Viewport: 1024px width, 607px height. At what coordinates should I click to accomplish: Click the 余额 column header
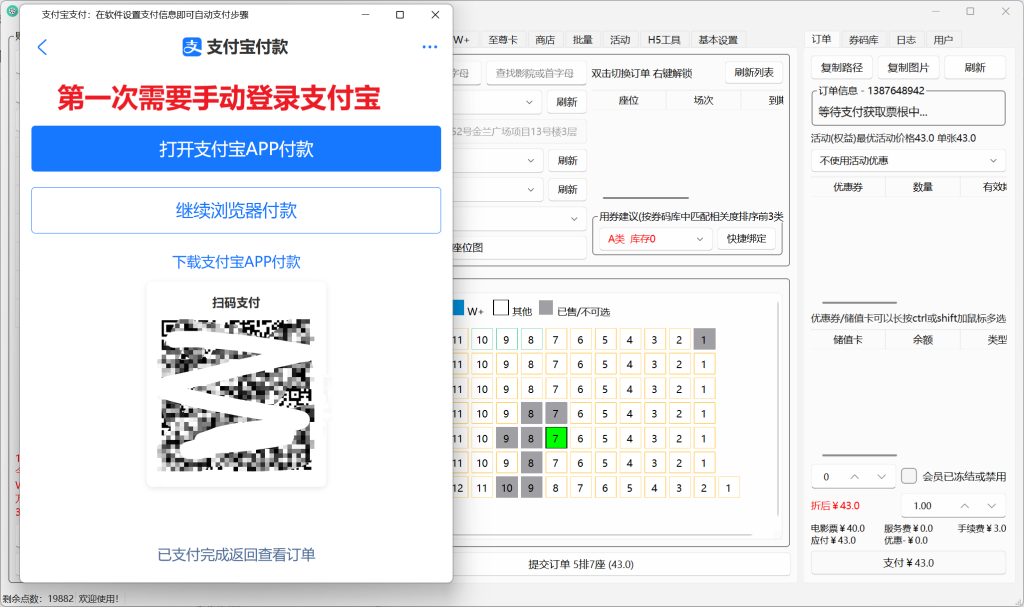pos(923,340)
